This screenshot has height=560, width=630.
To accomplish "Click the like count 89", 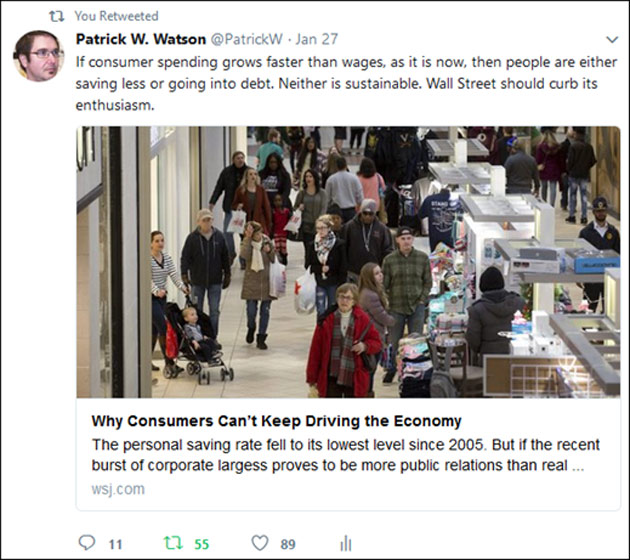I will tap(288, 544).
